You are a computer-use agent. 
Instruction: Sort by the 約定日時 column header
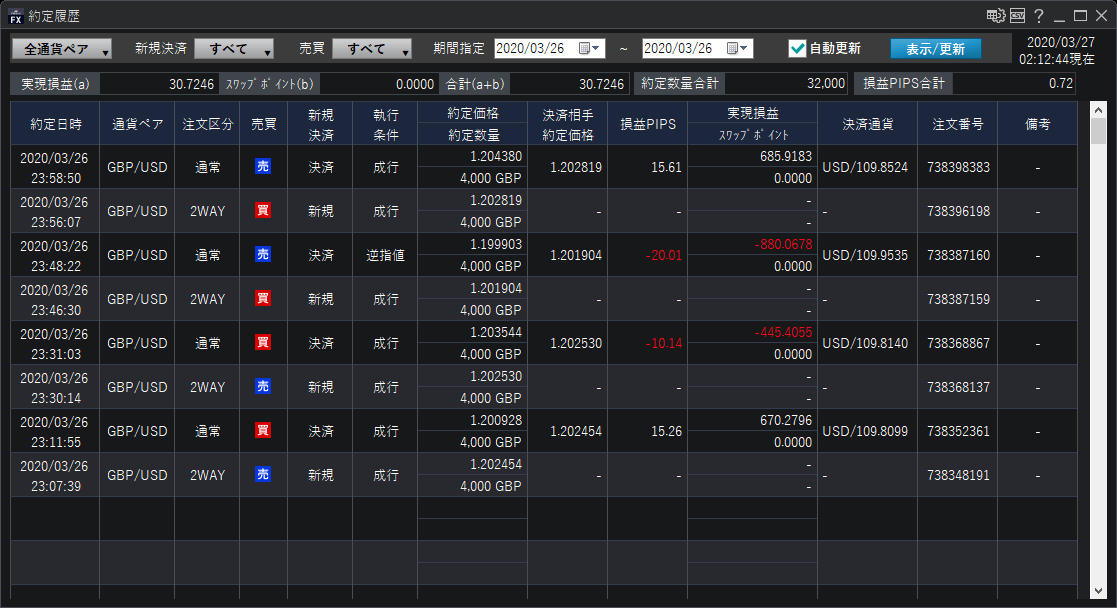pos(56,124)
